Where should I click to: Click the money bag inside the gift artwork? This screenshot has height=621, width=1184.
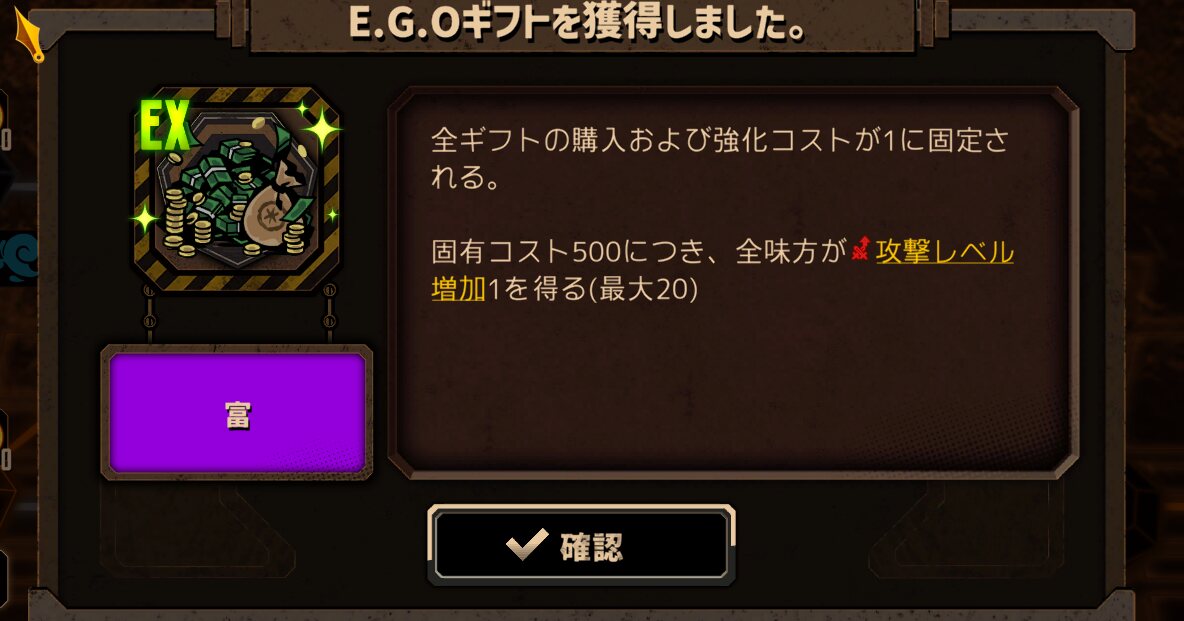point(272,214)
